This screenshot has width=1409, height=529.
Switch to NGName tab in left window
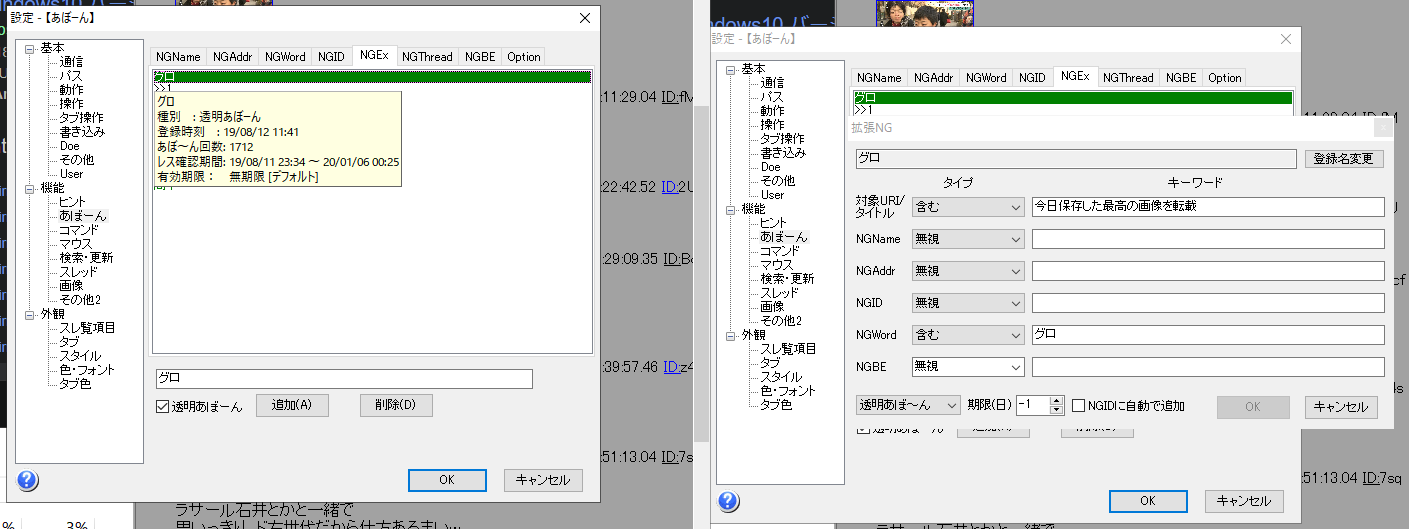[178, 57]
